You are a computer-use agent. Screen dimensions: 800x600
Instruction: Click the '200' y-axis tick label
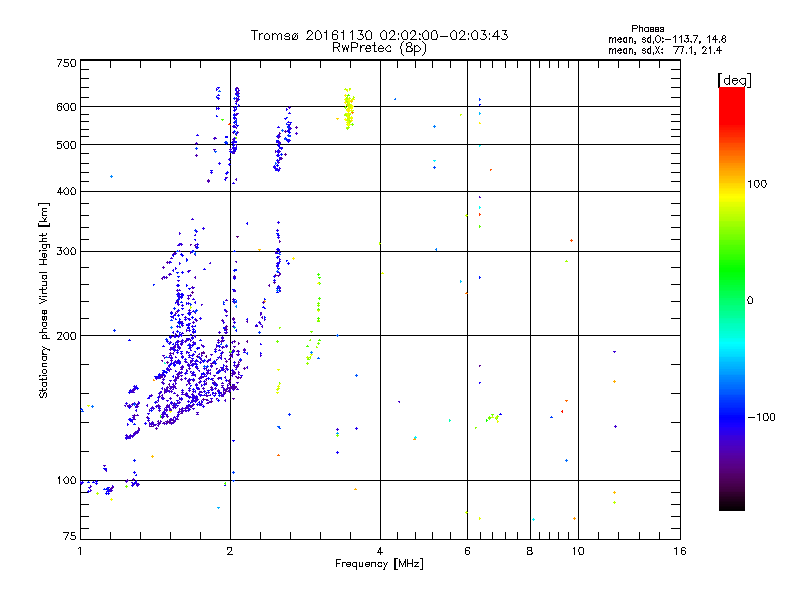(x=66, y=336)
